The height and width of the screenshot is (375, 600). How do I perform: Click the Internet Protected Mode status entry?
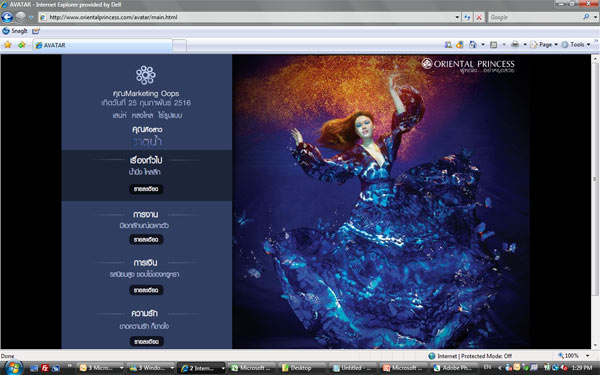click(x=470, y=356)
